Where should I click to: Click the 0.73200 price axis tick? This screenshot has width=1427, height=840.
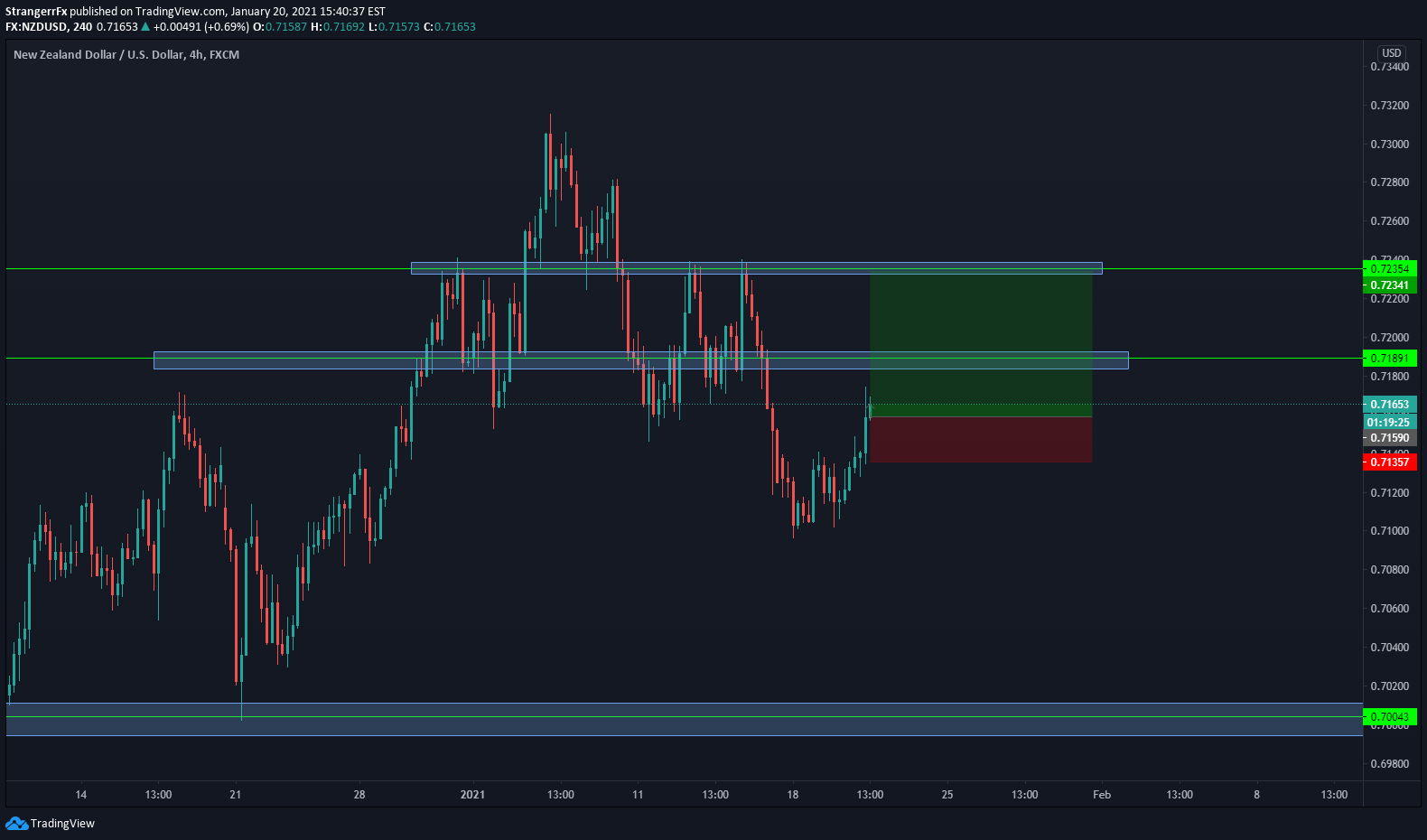(1389, 106)
